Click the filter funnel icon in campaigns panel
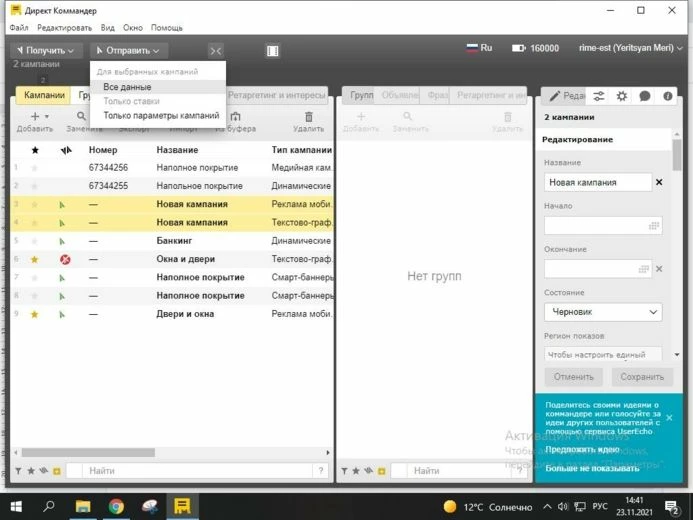The width and height of the screenshot is (693, 520). pyautogui.click(x=19, y=471)
